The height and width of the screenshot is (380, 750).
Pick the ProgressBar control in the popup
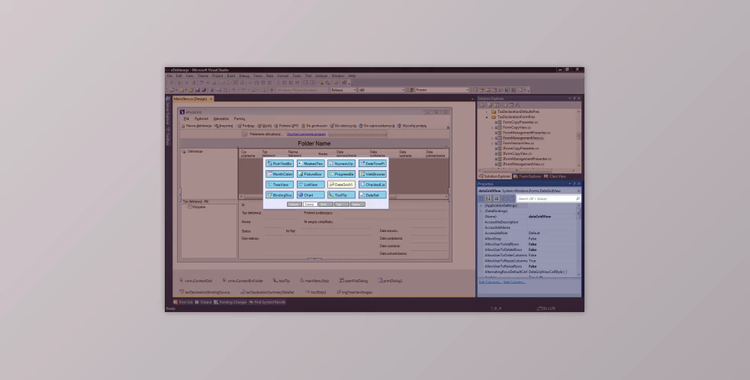tap(342, 174)
